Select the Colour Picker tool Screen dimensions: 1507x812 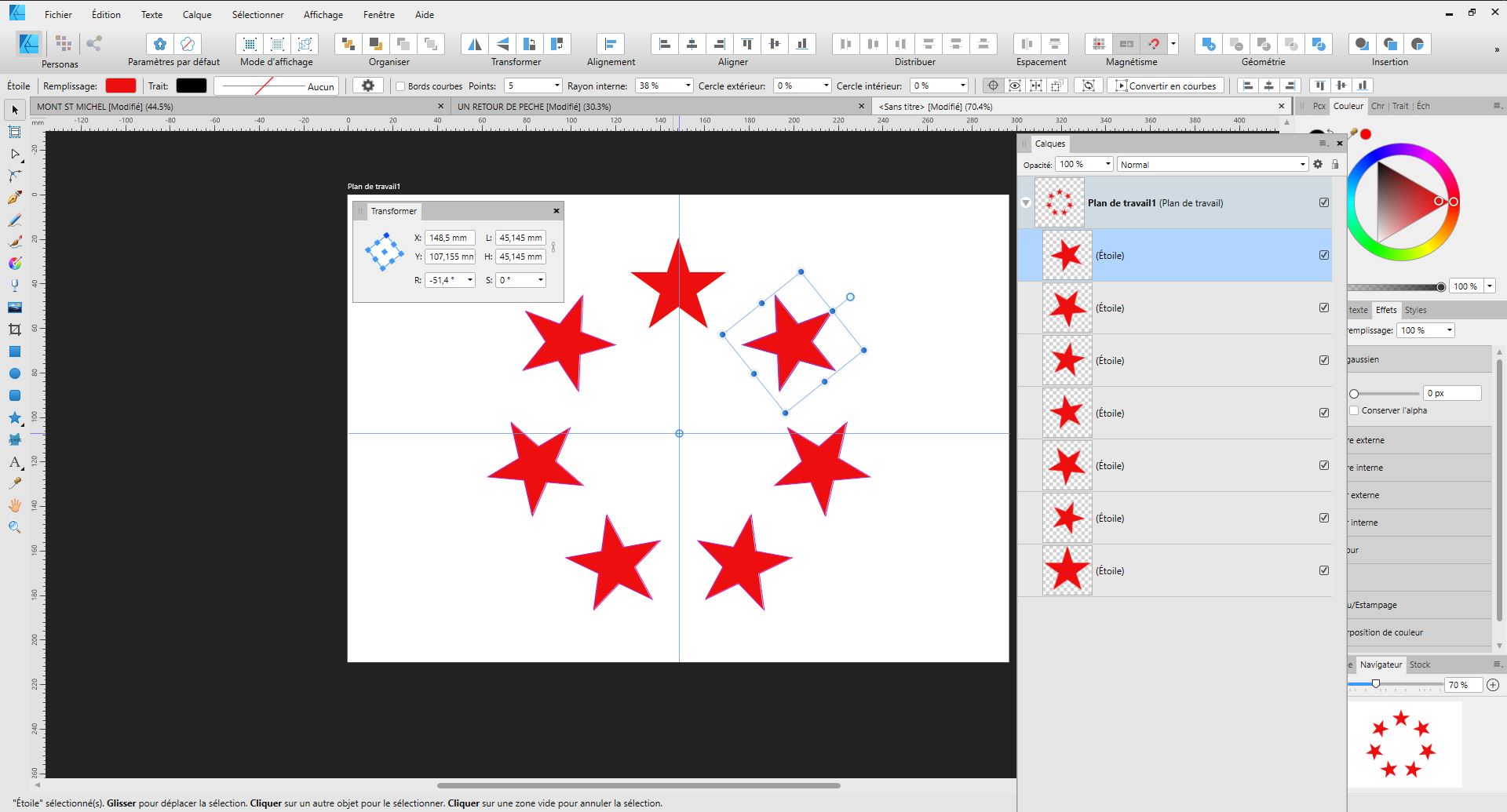pyautogui.click(x=14, y=483)
